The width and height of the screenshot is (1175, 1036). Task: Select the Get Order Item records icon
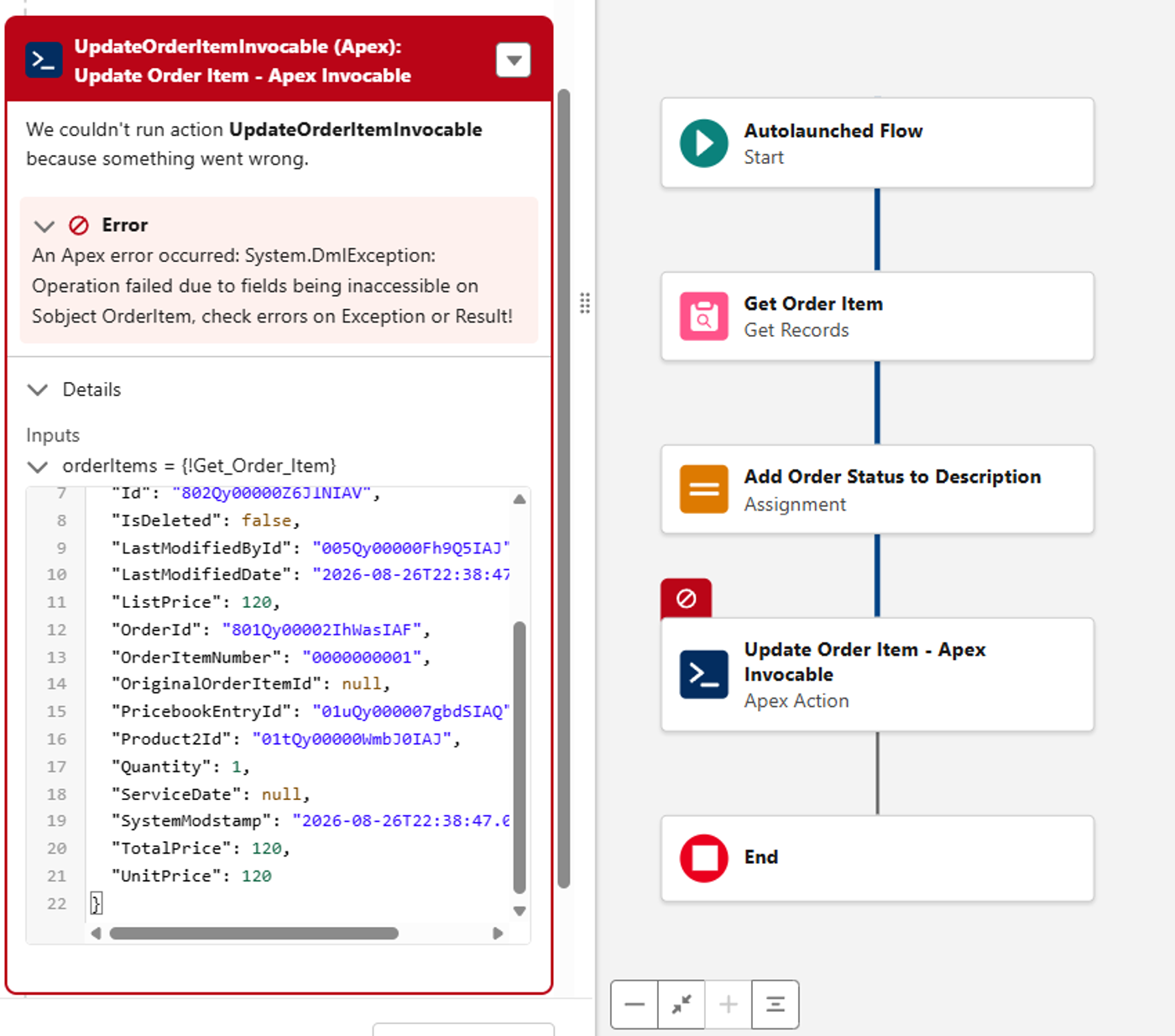point(704,317)
